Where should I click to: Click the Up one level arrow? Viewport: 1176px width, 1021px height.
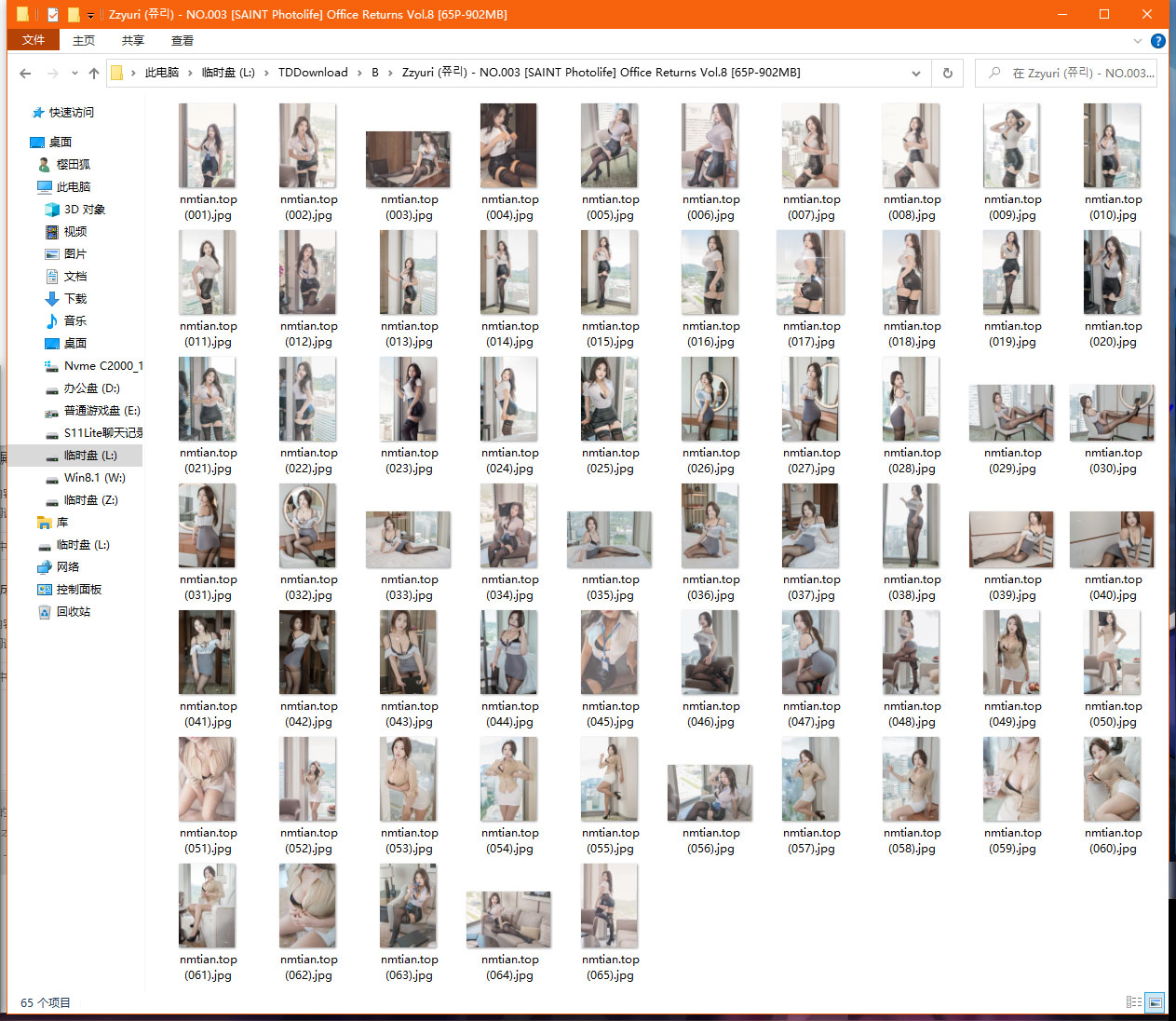(93, 73)
